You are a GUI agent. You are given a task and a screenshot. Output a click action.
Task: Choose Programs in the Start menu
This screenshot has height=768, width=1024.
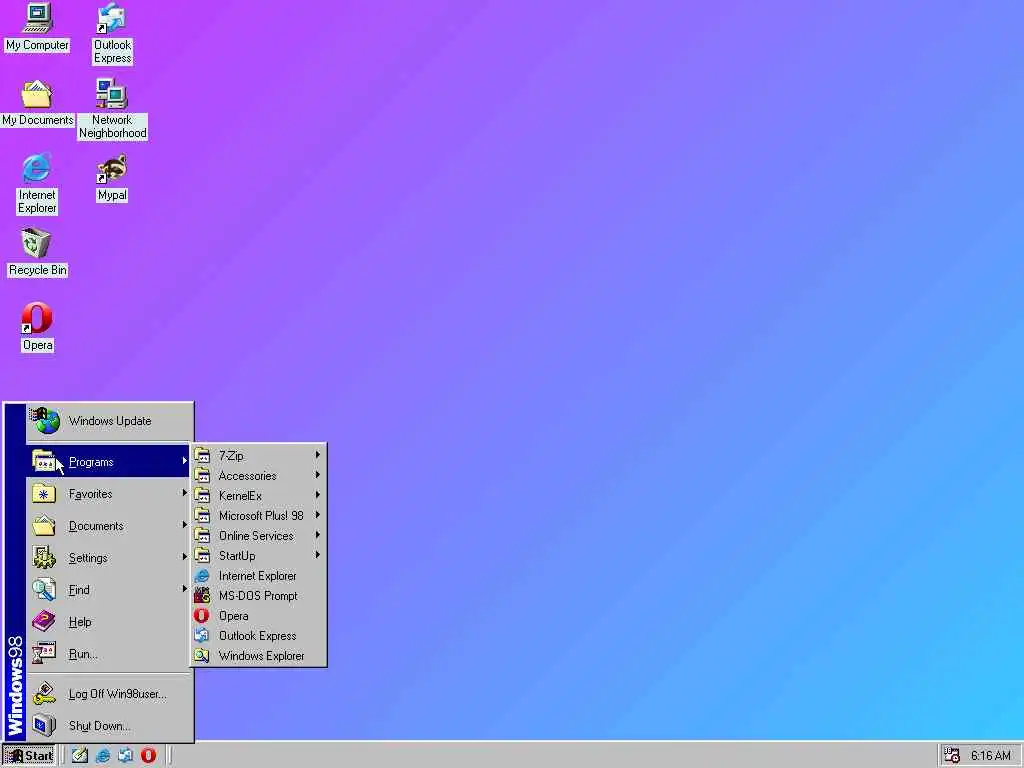coord(109,462)
